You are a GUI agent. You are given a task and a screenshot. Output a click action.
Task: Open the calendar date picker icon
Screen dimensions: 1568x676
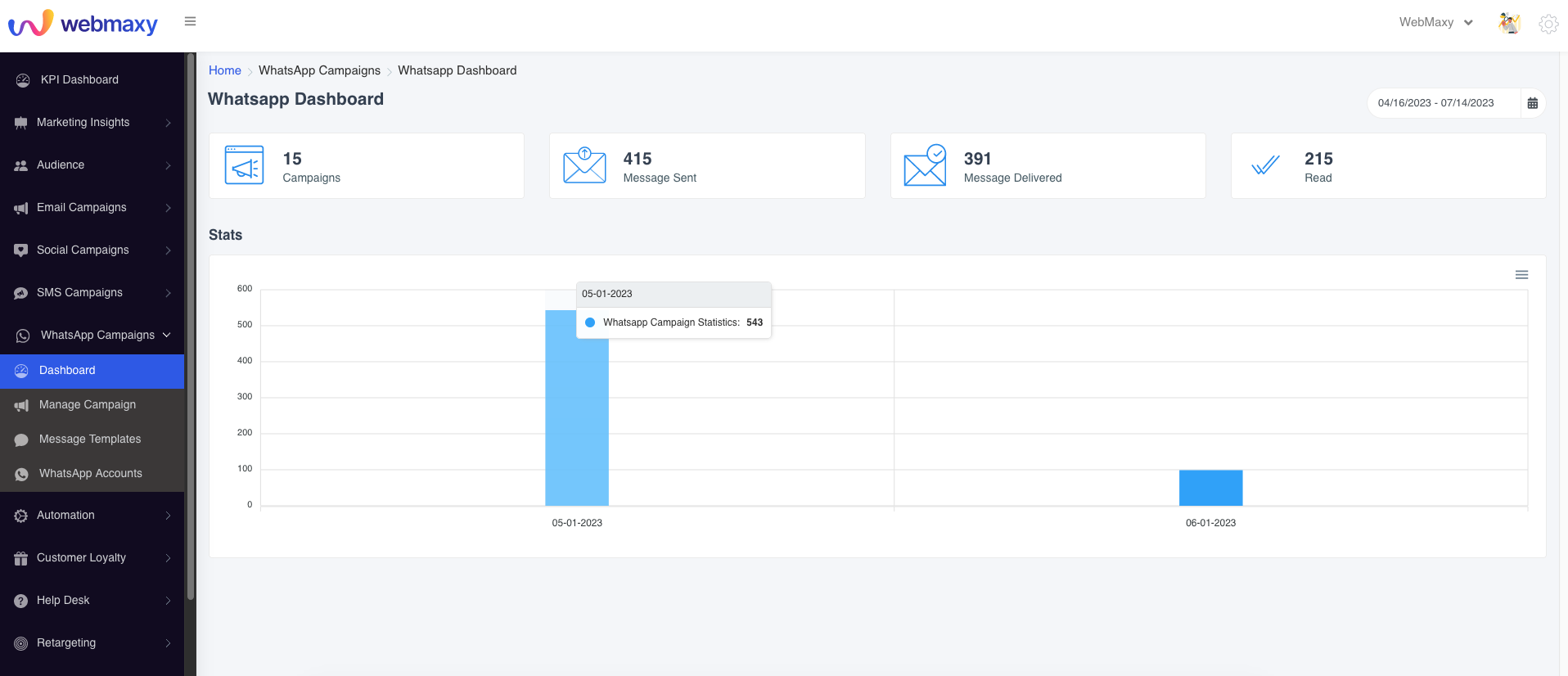point(1533,103)
